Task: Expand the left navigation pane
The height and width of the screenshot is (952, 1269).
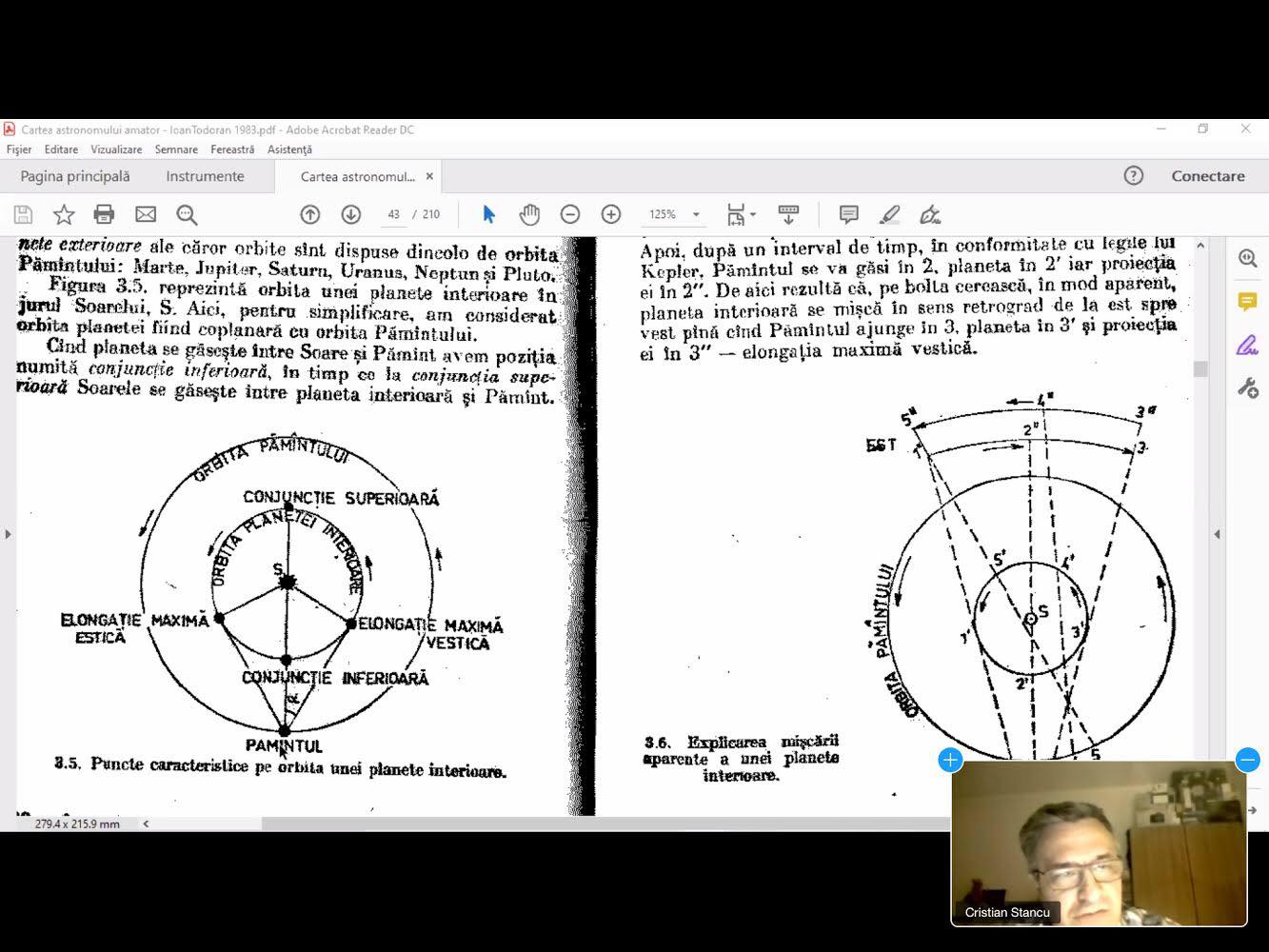Action: (8, 534)
